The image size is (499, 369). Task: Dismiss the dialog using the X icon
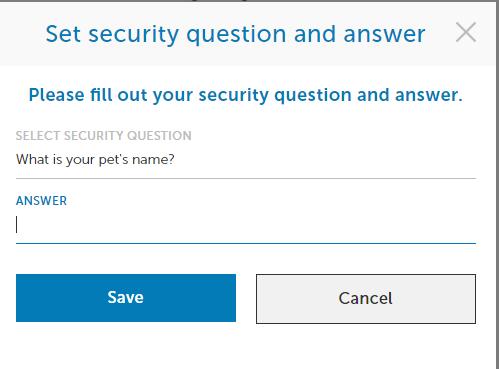click(466, 32)
